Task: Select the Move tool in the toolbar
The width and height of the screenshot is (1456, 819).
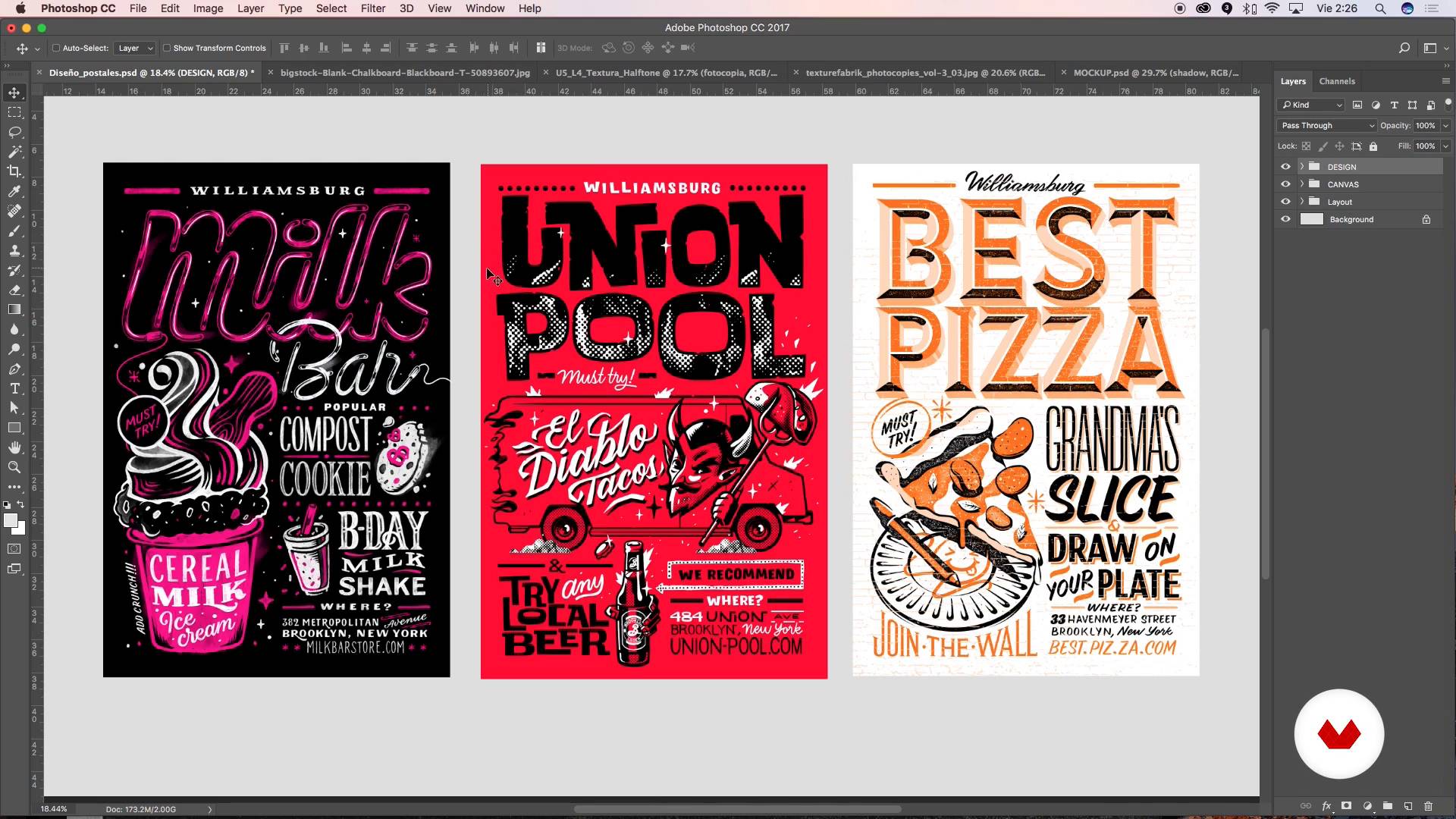Action: coord(14,93)
